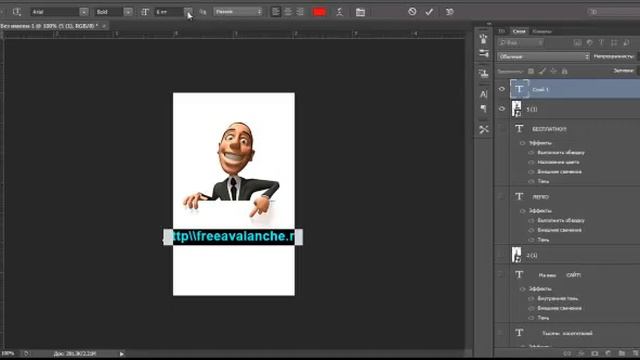
Task: Open the Character panel icon
Action: coord(484,94)
